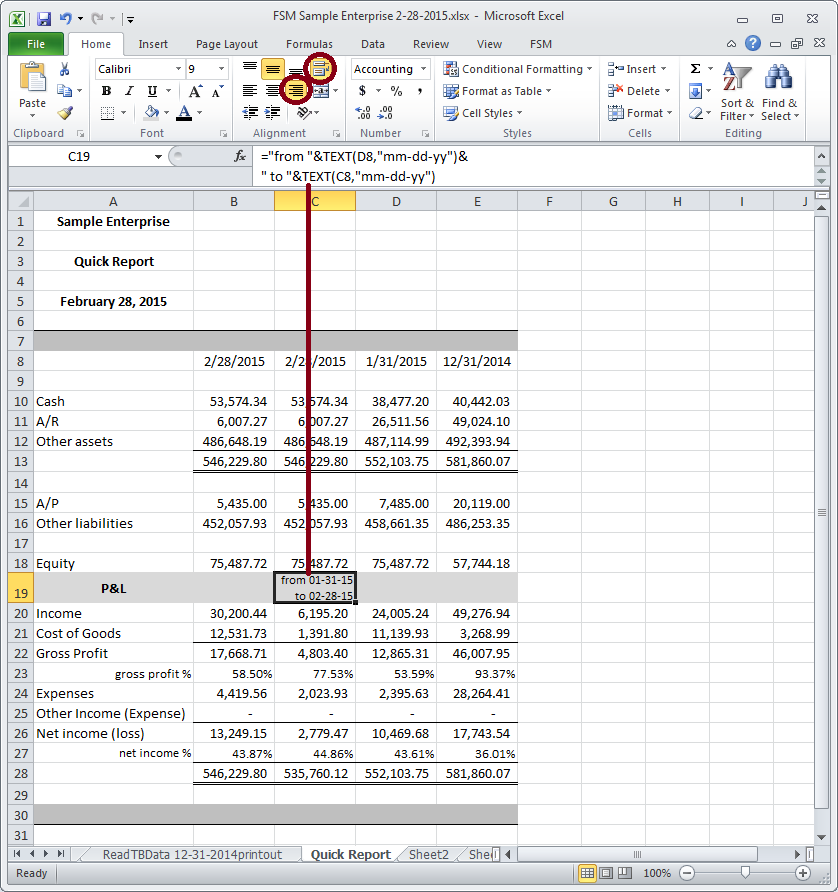
Task: Switch to the Sheet2 worksheet tab
Action: pos(428,854)
